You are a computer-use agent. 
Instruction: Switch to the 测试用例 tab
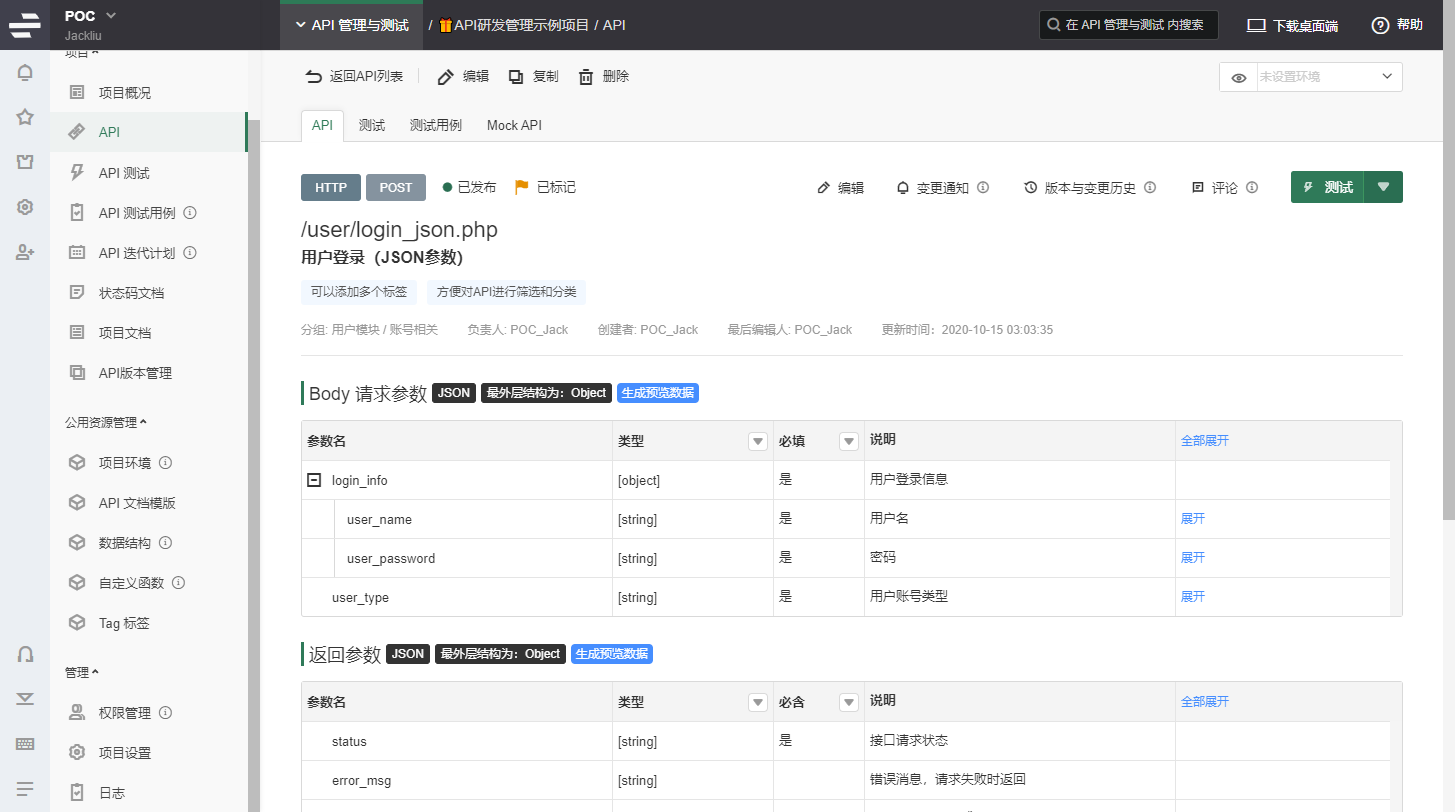(x=435, y=125)
